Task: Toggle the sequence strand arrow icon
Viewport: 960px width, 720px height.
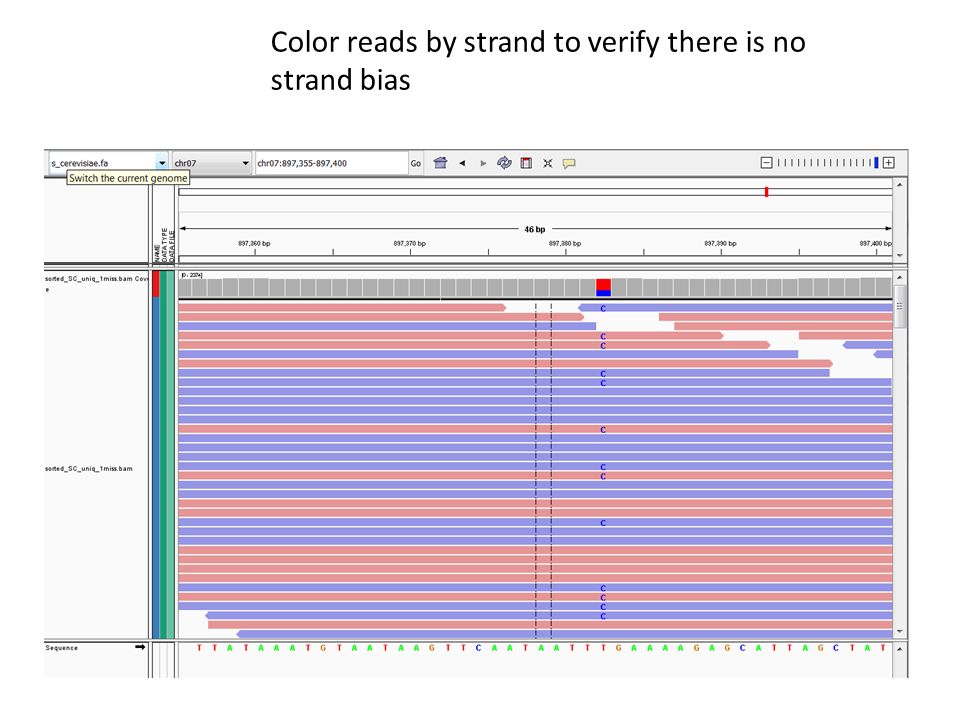Action: coord(140,647)
